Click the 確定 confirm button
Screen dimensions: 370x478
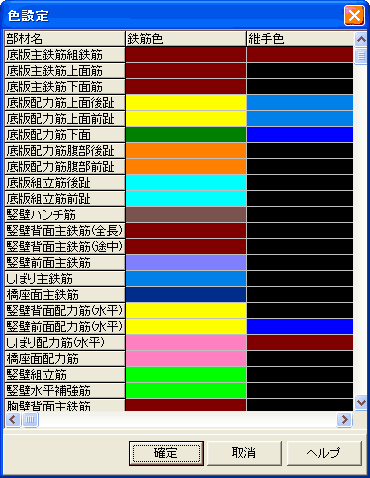[166, 453]
